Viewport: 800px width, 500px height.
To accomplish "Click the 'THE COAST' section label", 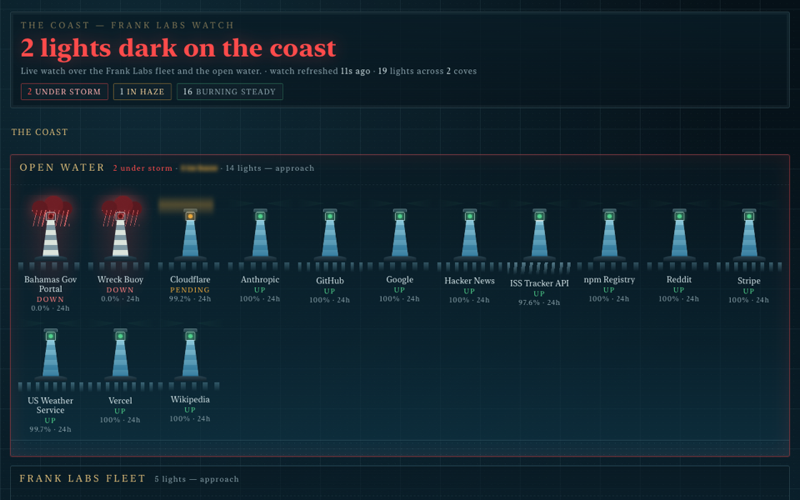I will 39,132.
